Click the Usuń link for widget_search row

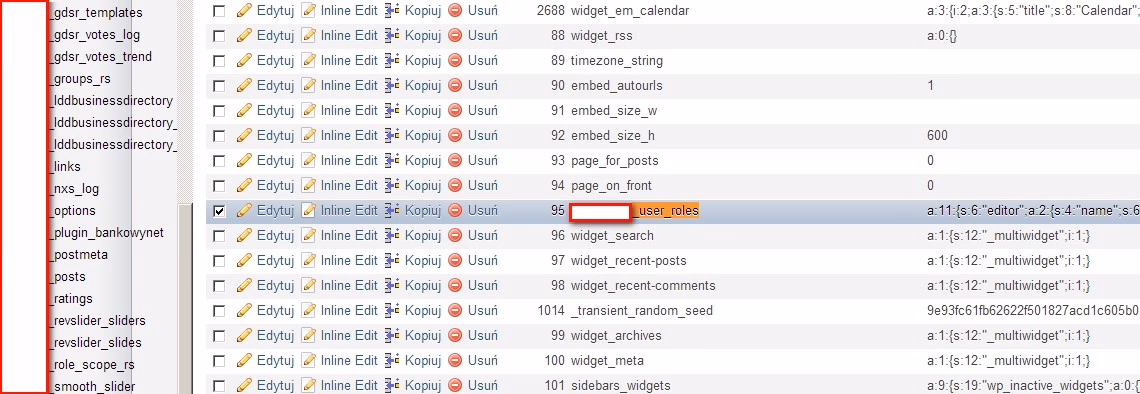[x=483, y=236]
